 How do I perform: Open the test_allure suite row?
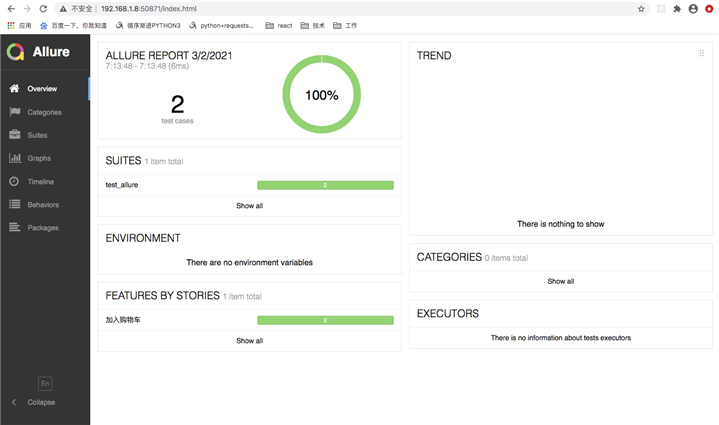[x=249, y=185]
